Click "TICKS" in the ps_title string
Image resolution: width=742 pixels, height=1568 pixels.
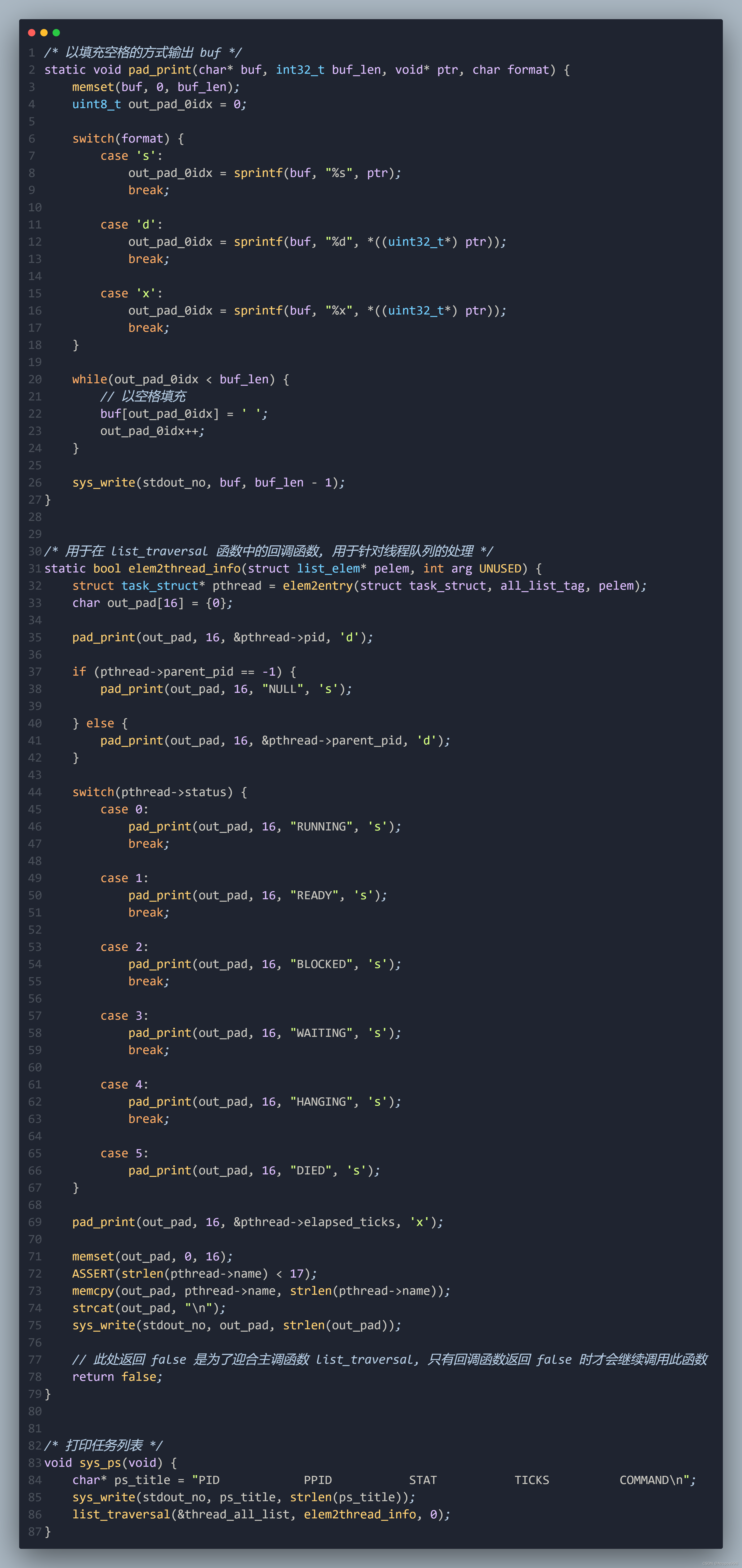(x=532, y=1480)
